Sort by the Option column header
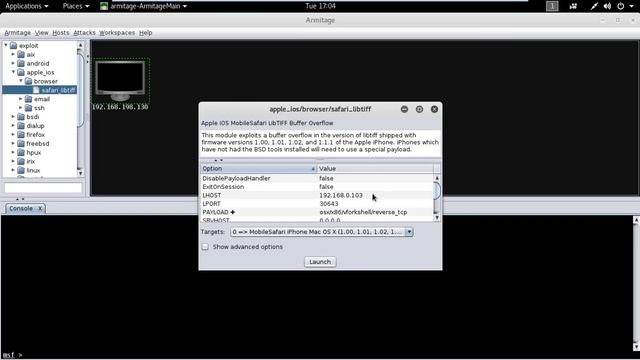 [258, 169]
